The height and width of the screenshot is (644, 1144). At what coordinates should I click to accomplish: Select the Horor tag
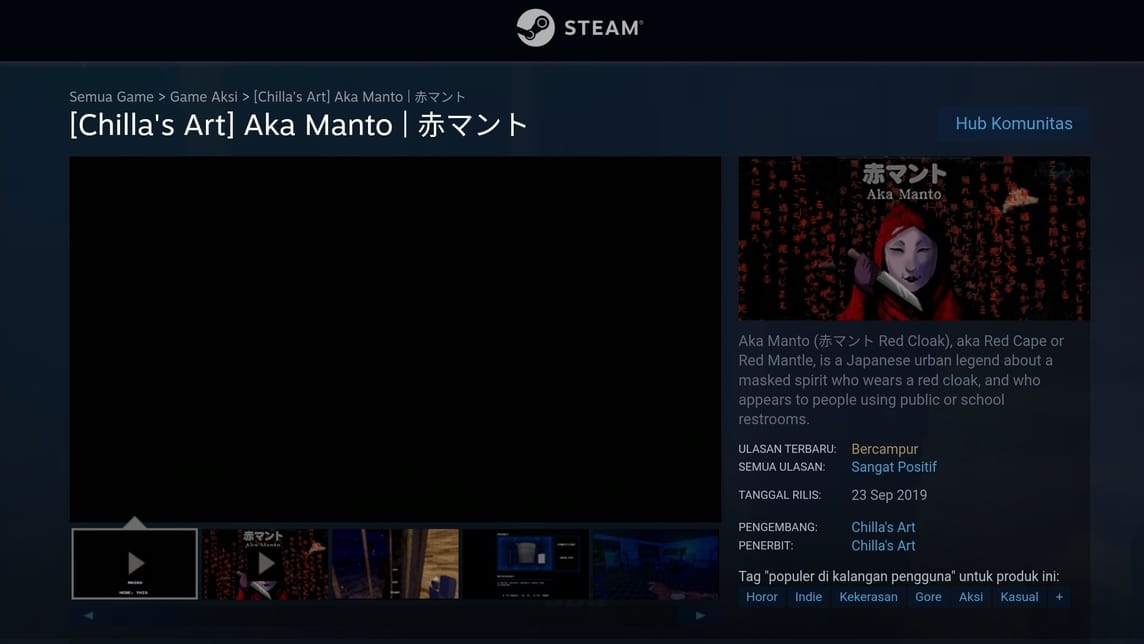tap(761, 597)
